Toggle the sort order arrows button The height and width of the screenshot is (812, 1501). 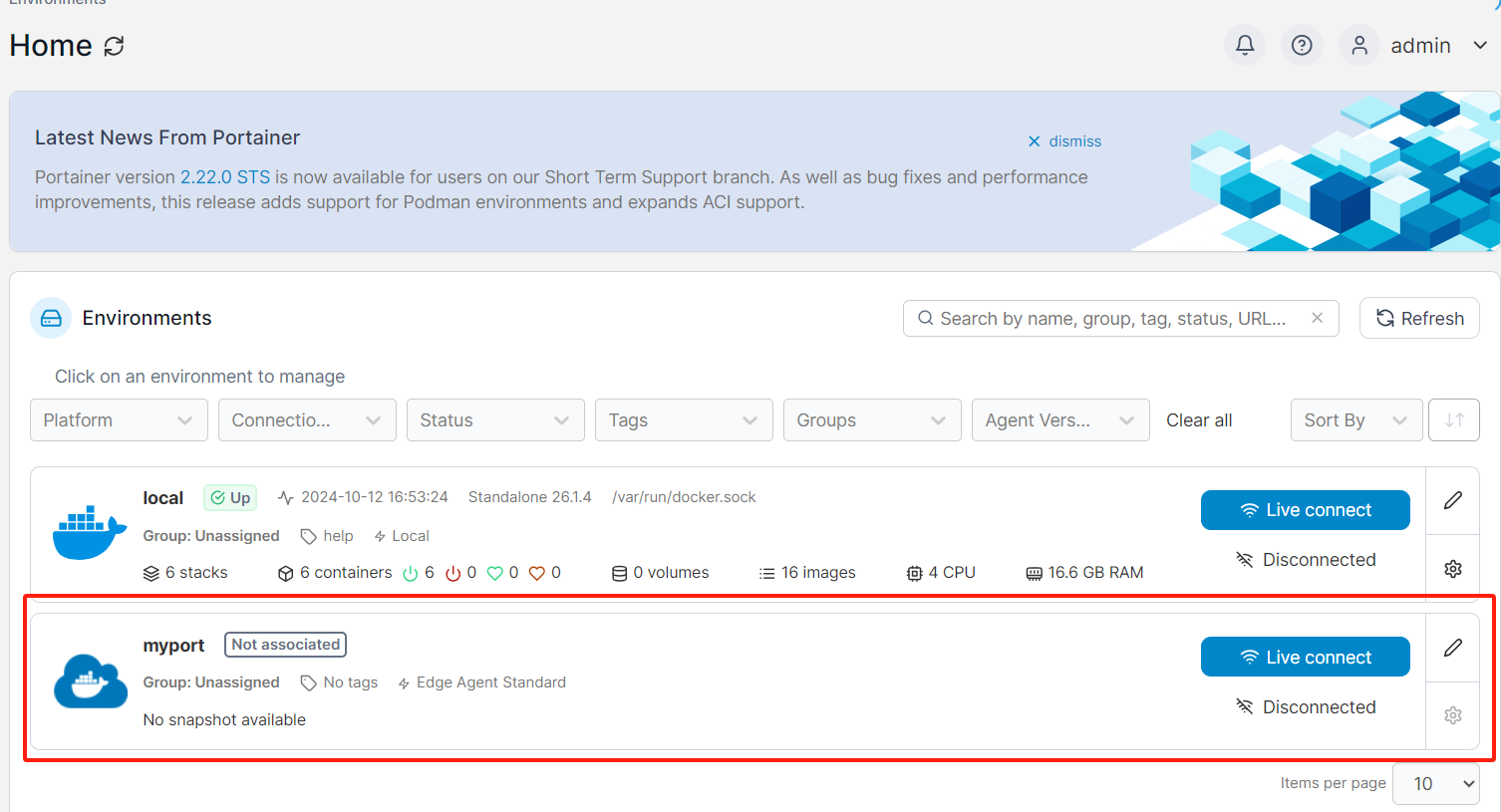[1454, 420]
